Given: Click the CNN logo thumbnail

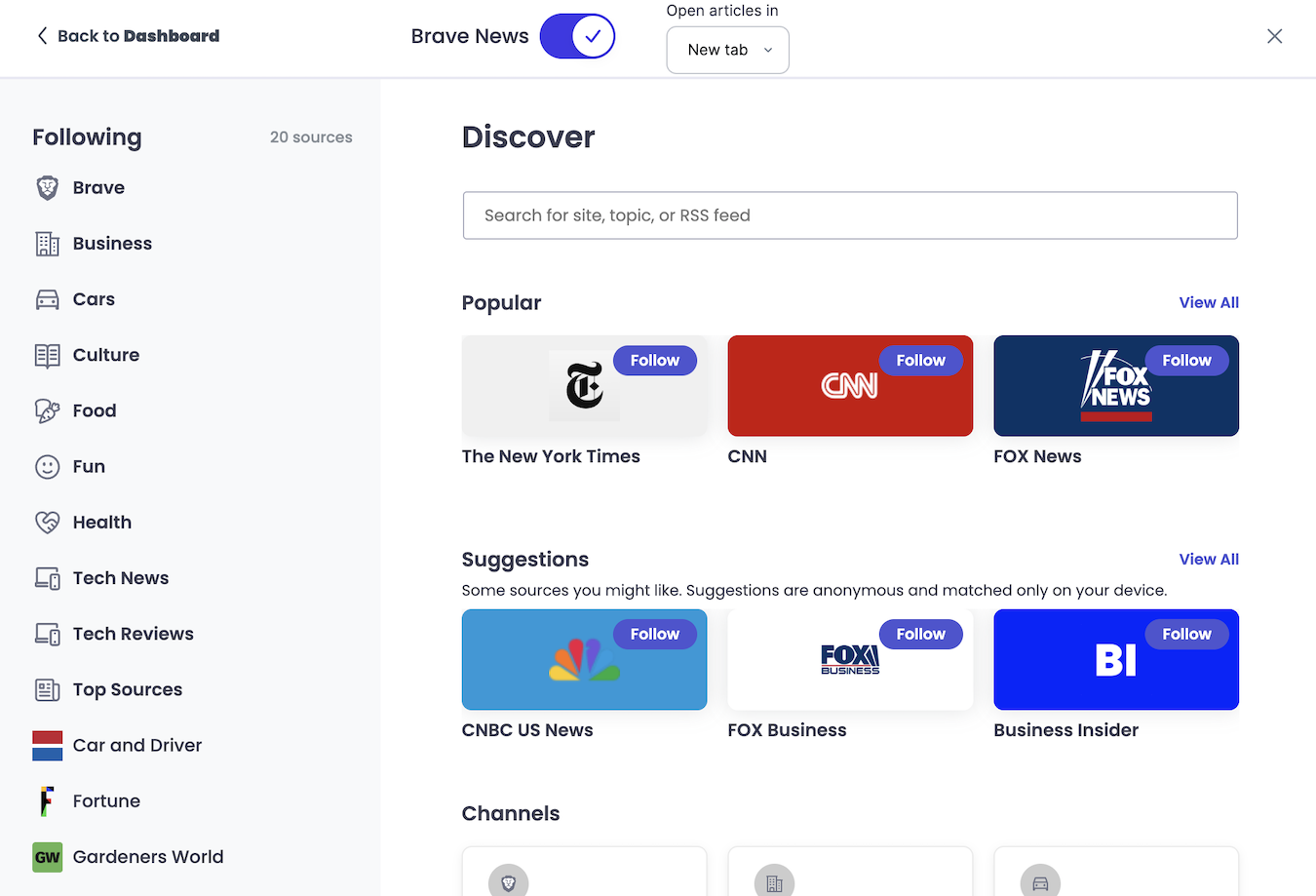Looking at the screenshot, I should (850, 386).
